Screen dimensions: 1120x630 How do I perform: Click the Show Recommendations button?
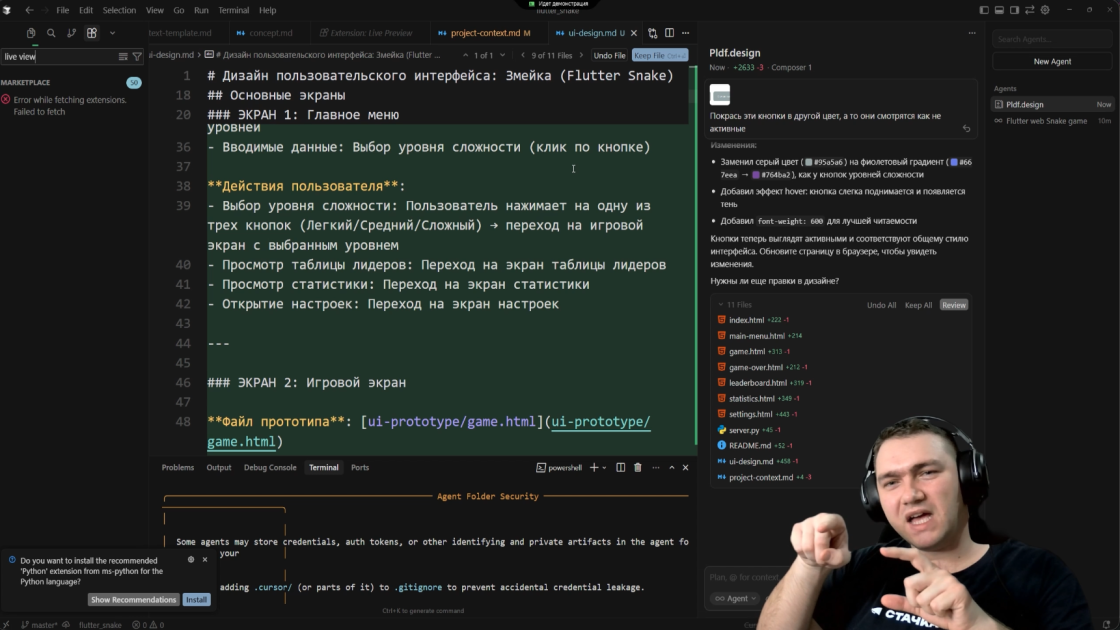[134, 600]
